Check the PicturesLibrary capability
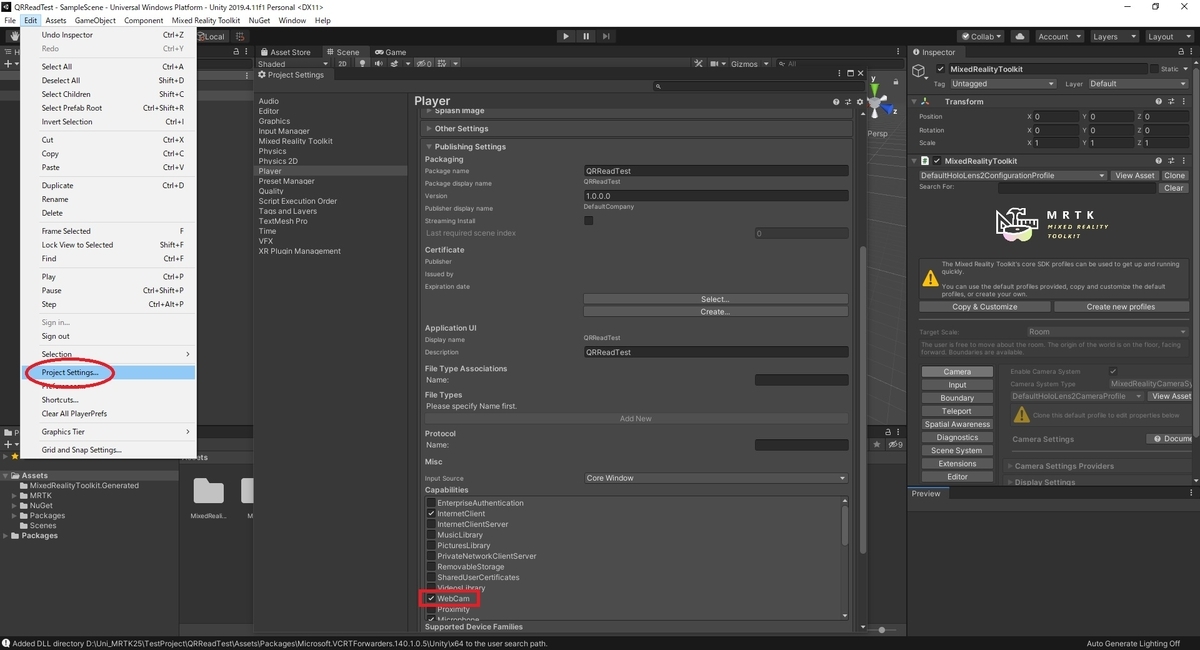 coord(431,546)
